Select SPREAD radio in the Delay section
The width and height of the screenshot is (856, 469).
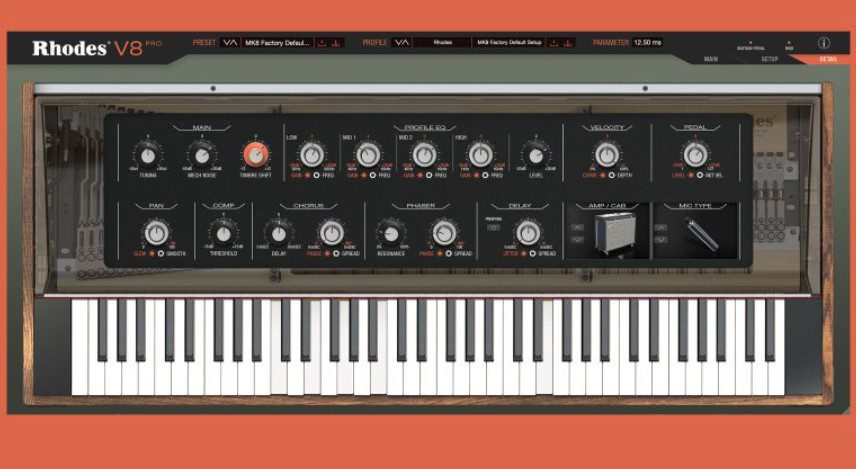(x=533, y=254)
